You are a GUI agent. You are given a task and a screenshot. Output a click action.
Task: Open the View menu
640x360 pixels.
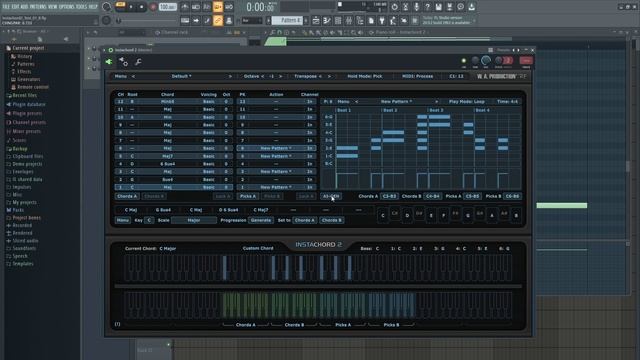[x=53, y=7]
